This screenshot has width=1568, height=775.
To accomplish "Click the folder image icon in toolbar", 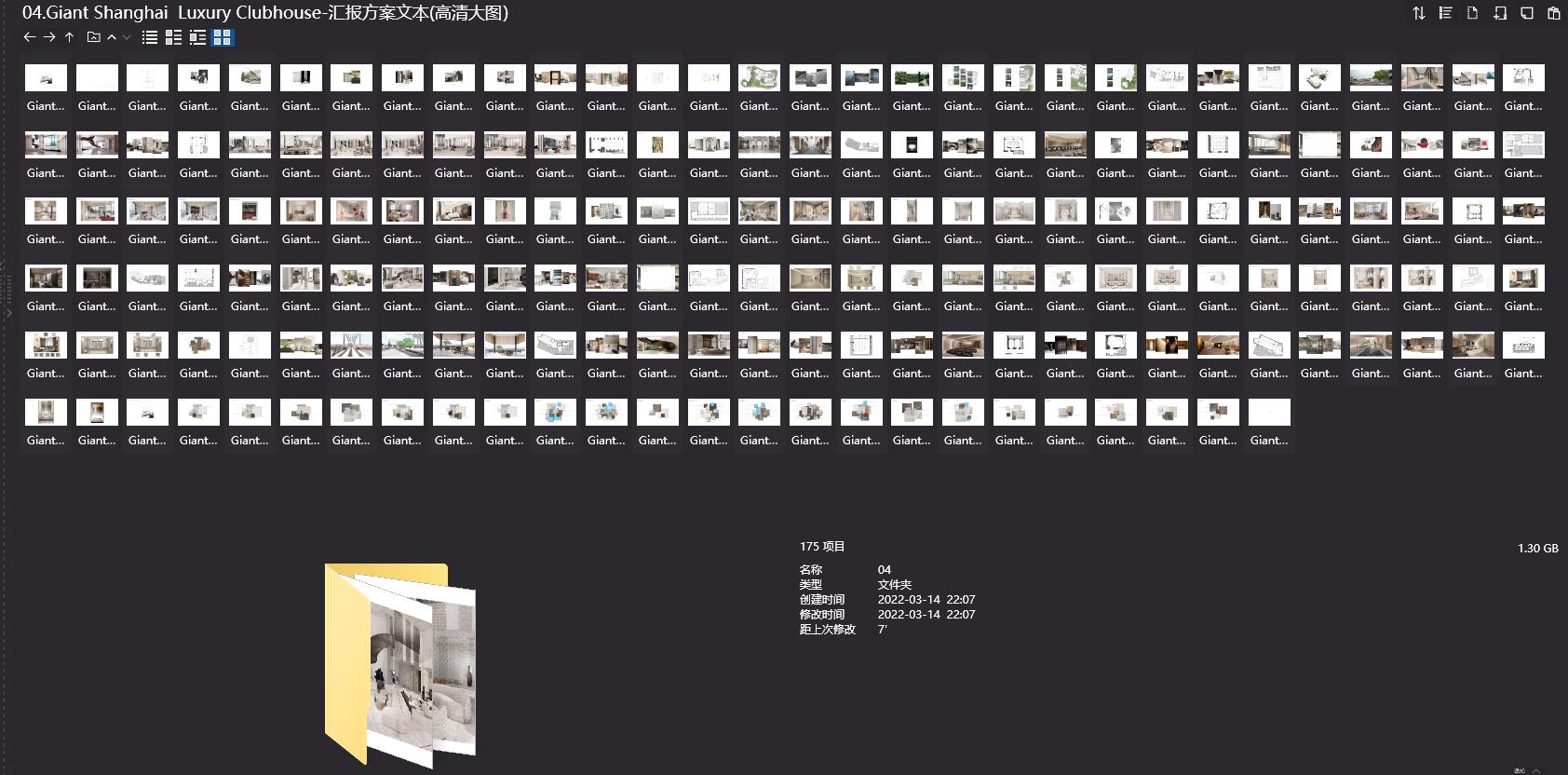I will tap(93, 37).
